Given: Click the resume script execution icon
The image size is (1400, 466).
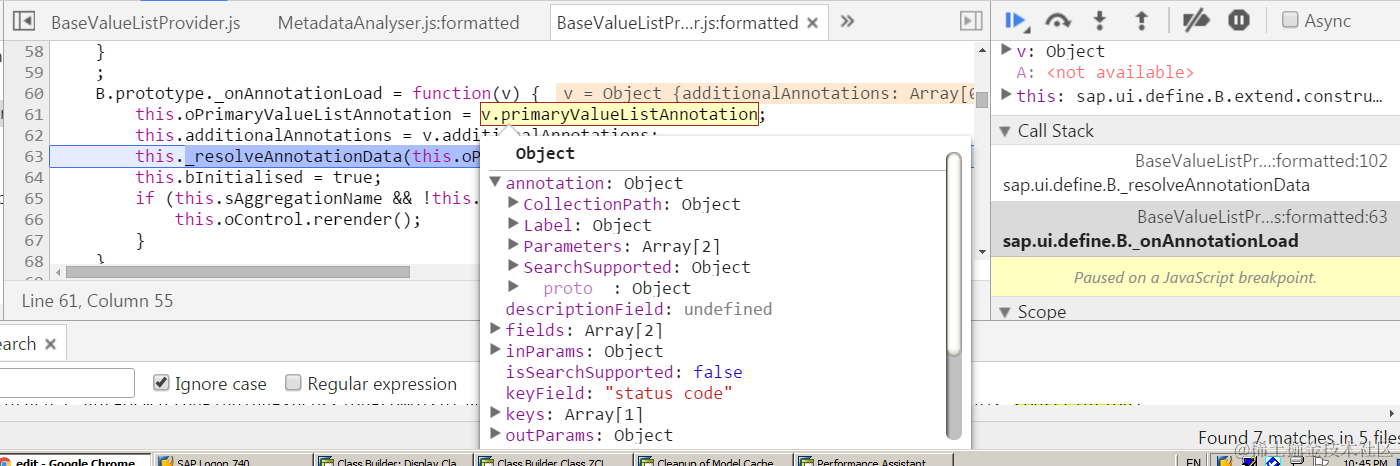Looking at the screenshot, I should pyautogui.click(x=1016, y=20).
